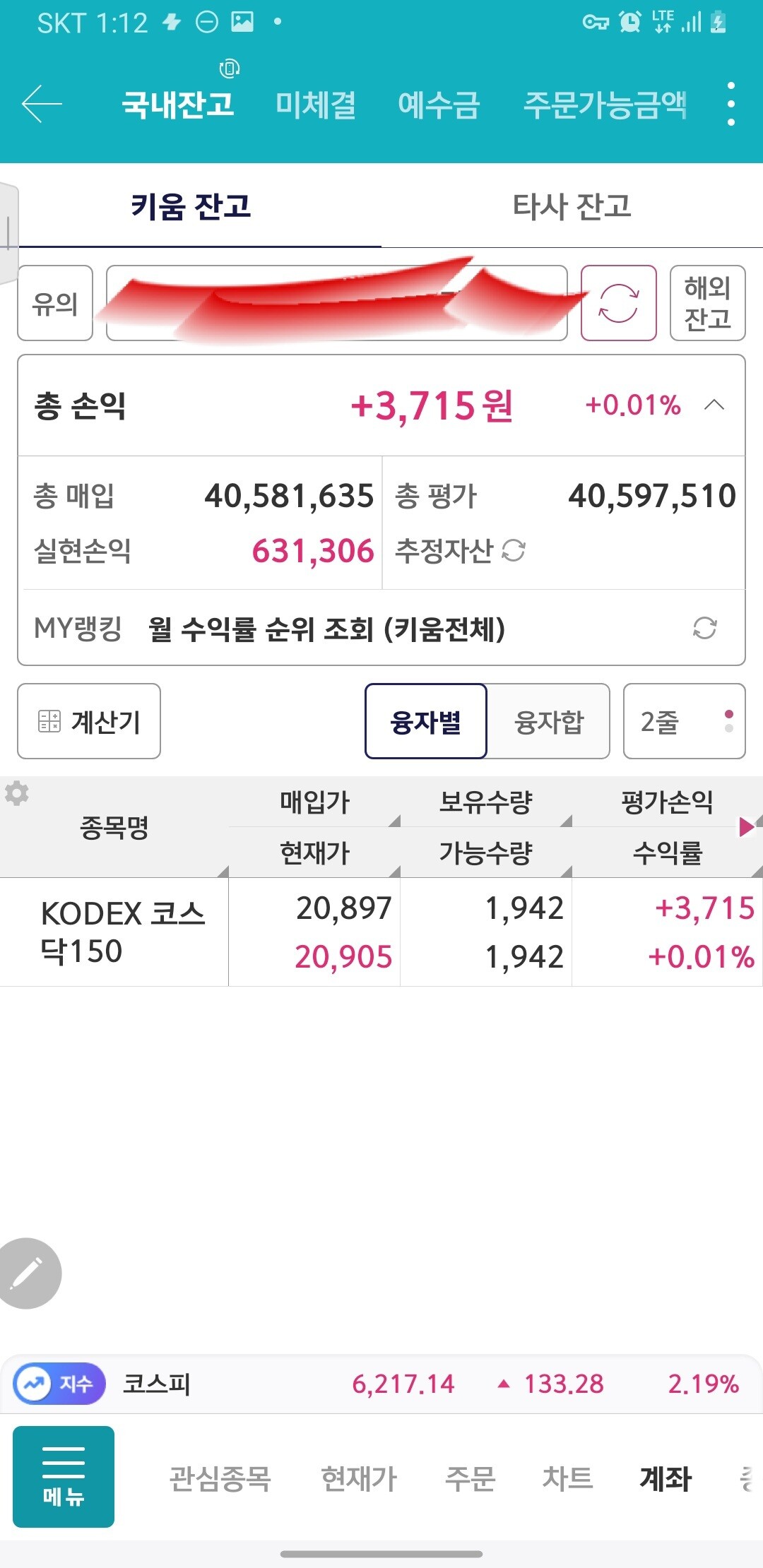Image resolution: width=763 pixels, height=1568 pixels.
Task: Open the 미체결 tab
Action: tap(315, 105)
